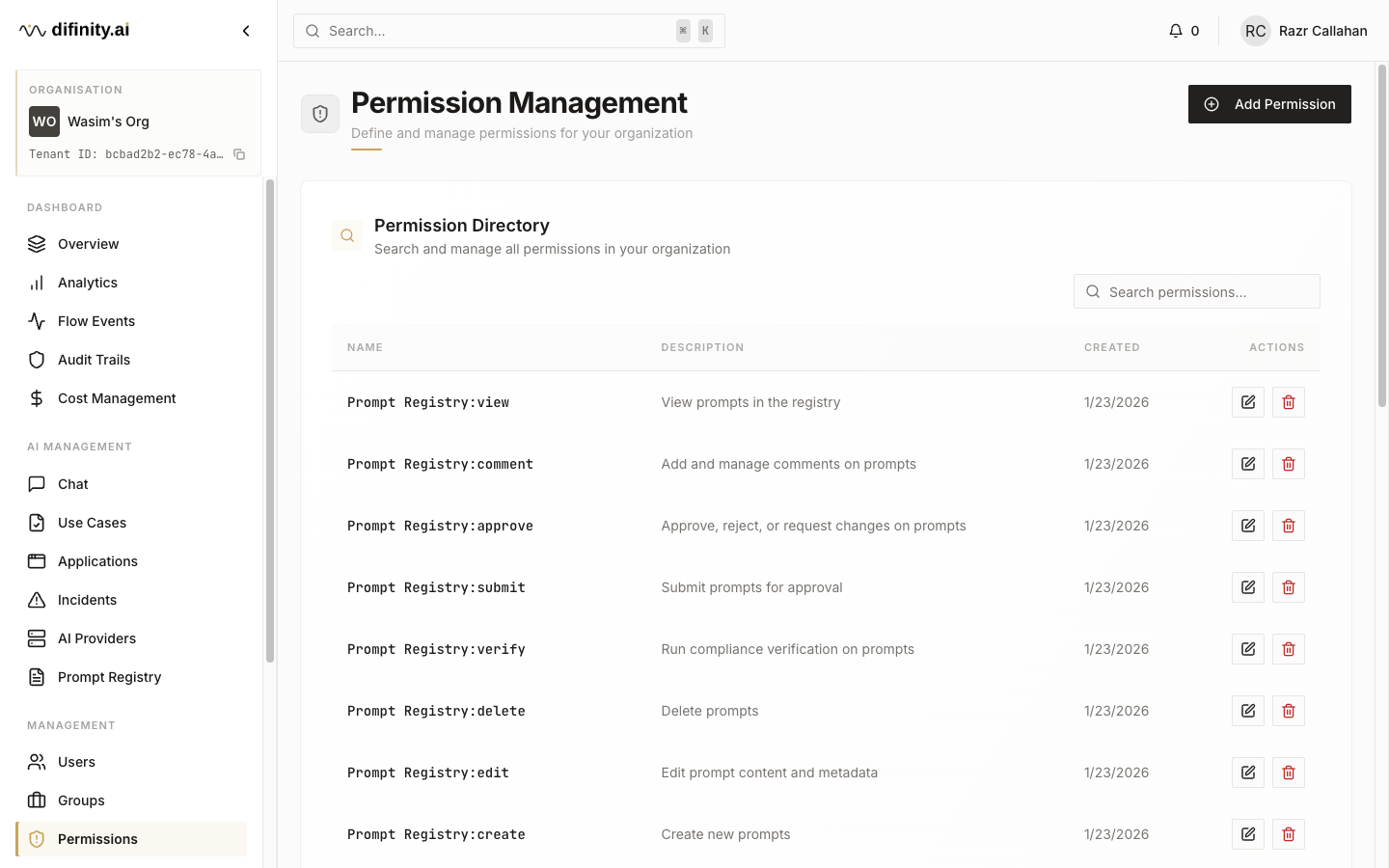Edit the Prompt Registry:approve permission
This screenshot has height=868, width=1389.
[1248, 526]
